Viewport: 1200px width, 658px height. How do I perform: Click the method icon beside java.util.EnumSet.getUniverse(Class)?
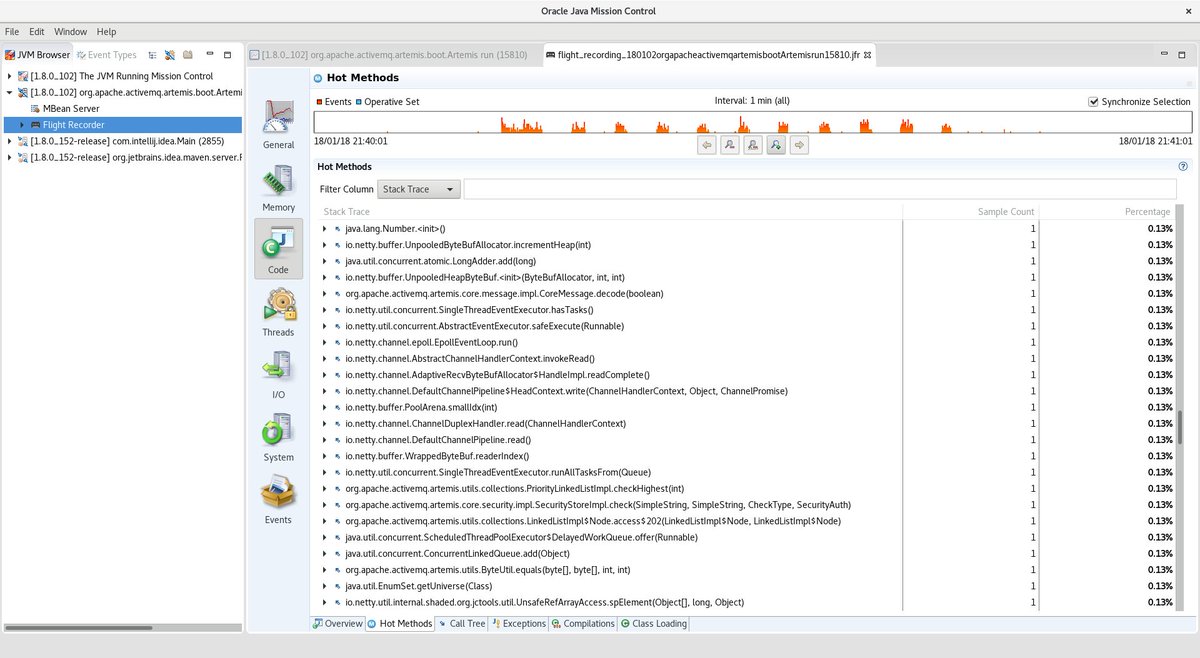[x=338, y=586]
